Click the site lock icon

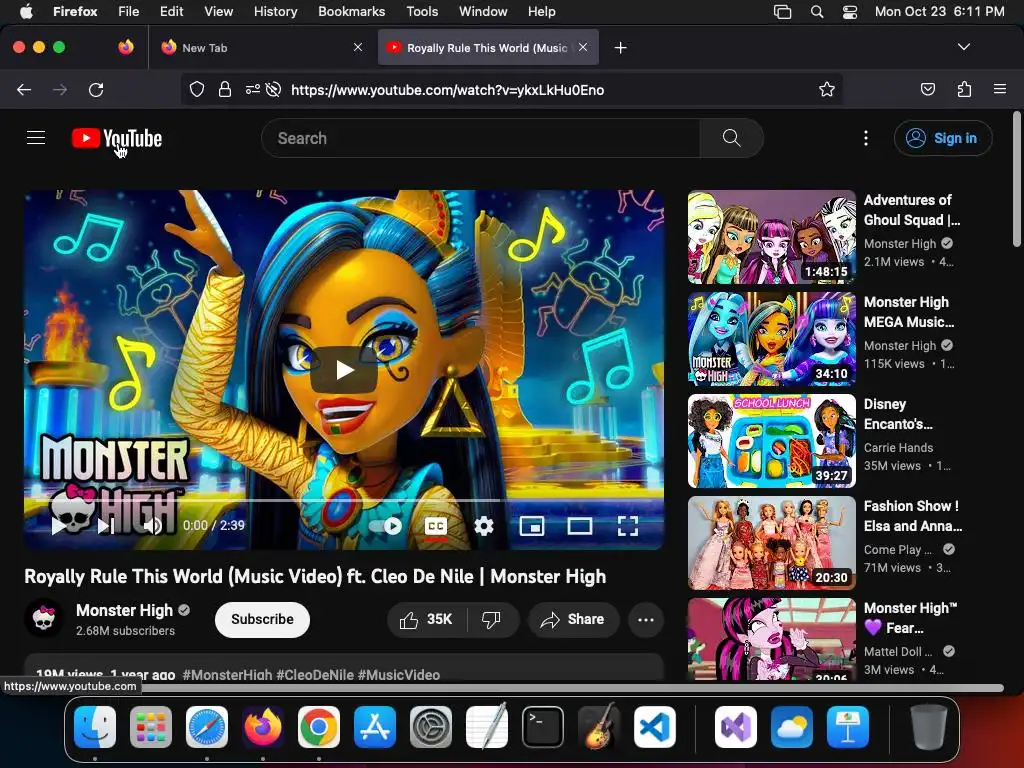coord(225,89)
